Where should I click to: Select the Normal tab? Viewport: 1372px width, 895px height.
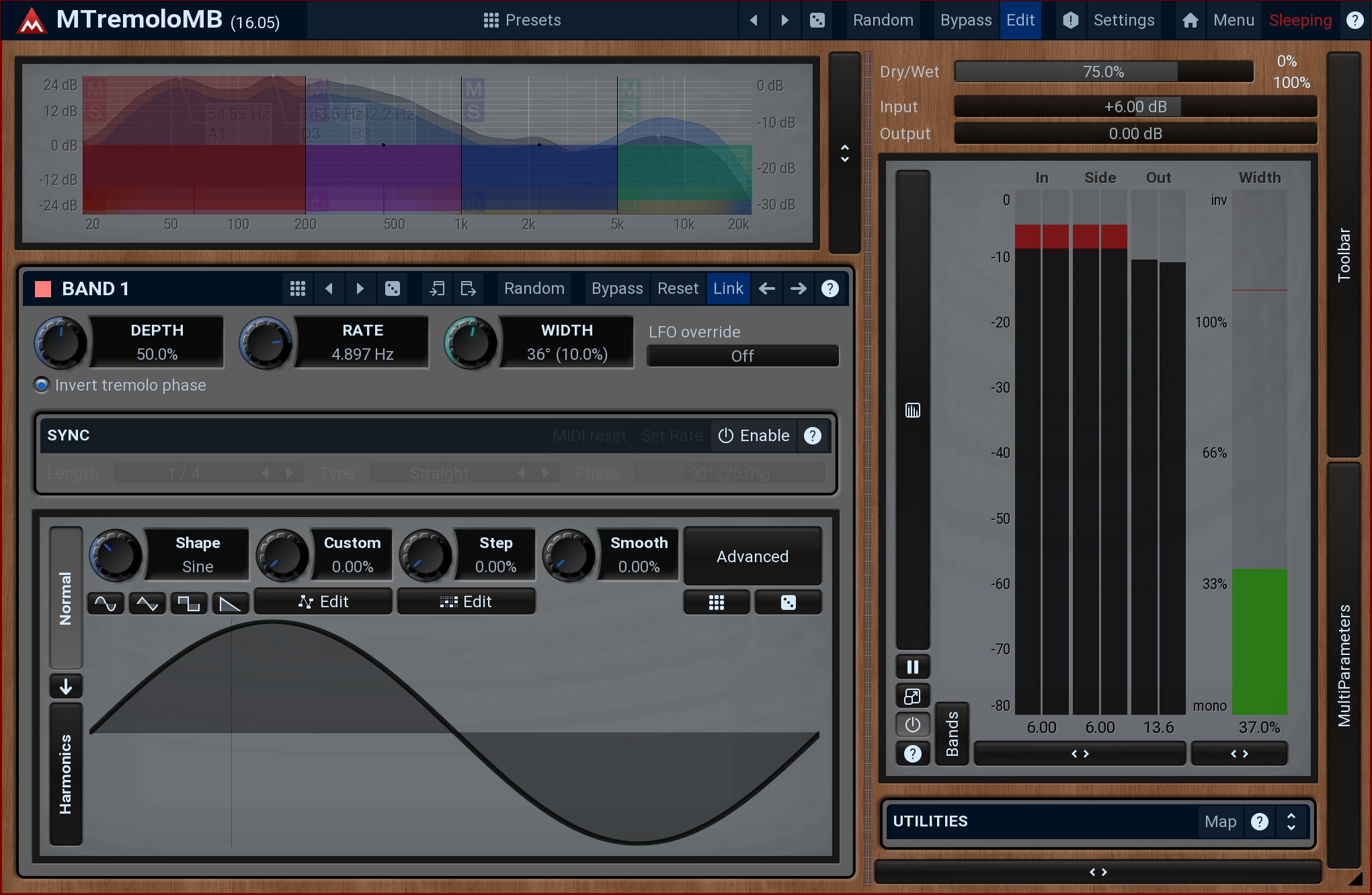point(66,598)
